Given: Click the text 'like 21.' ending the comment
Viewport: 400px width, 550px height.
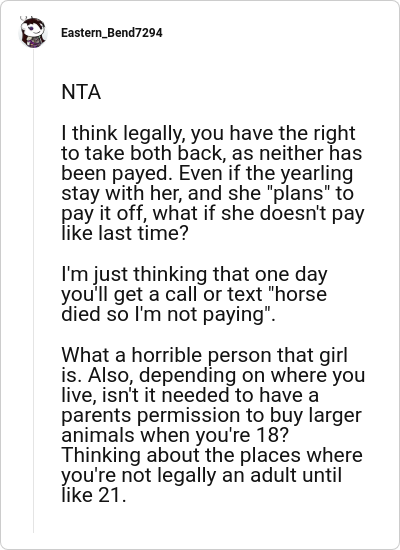Looking at the screenshot, I should pyautogui.click(x=93, y=495).
